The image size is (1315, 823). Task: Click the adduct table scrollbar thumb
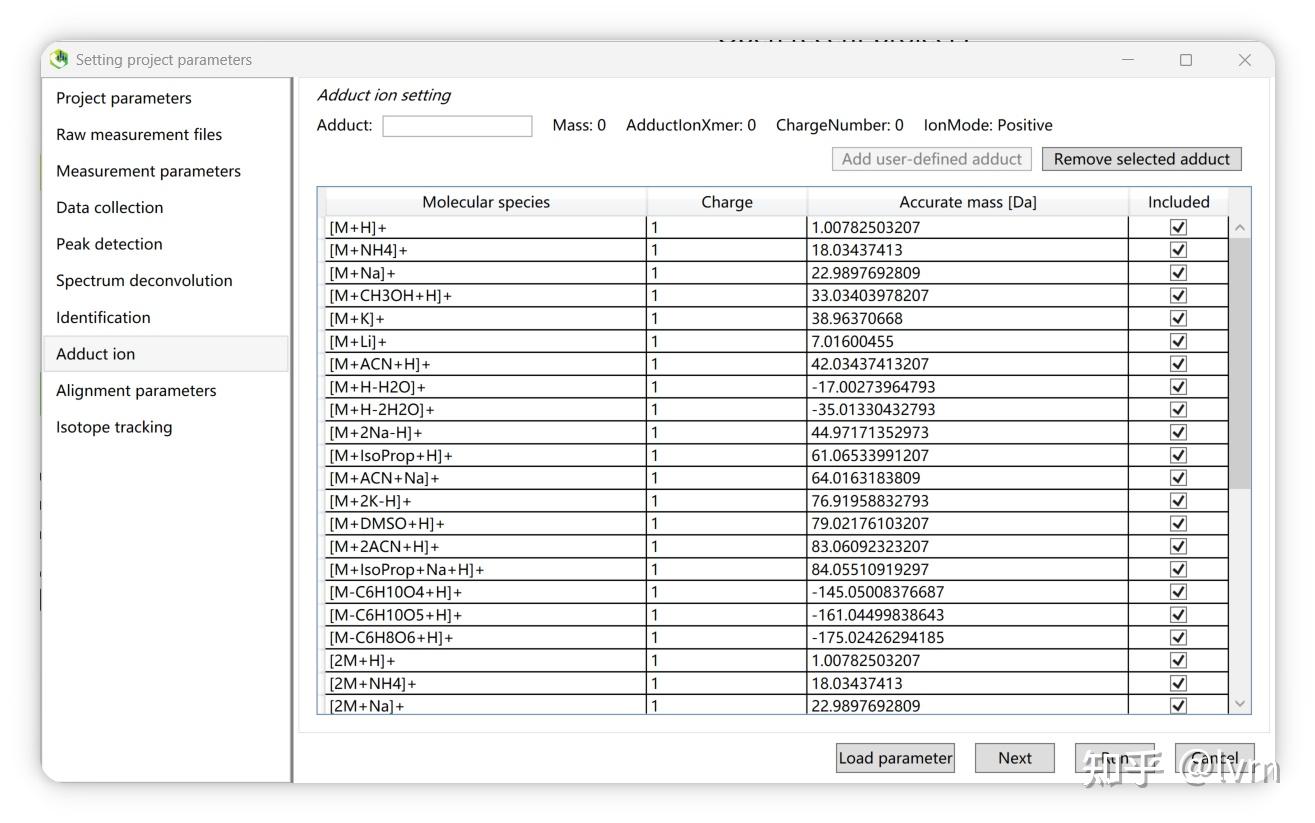click(x=1240, y=363)
